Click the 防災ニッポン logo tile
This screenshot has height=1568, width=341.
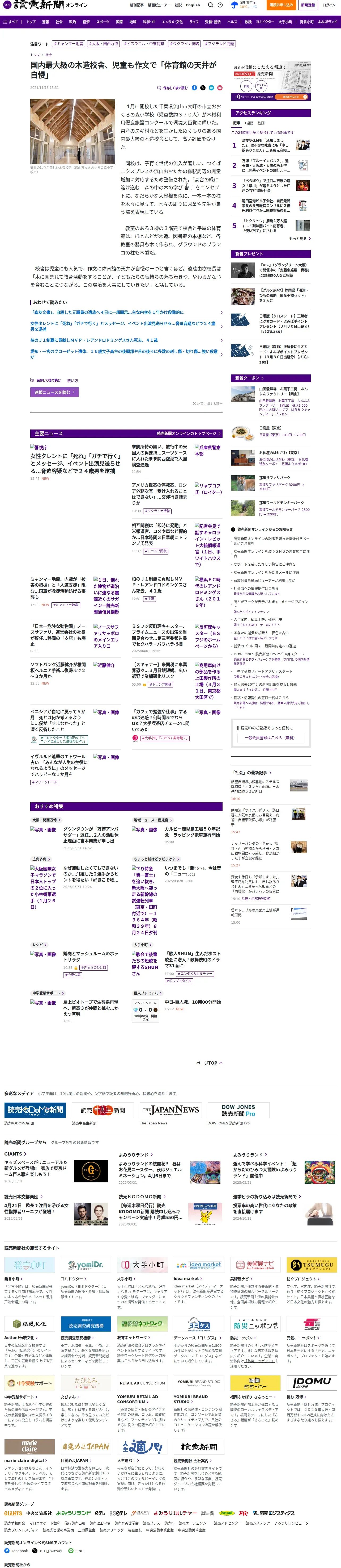(255, 1324)
